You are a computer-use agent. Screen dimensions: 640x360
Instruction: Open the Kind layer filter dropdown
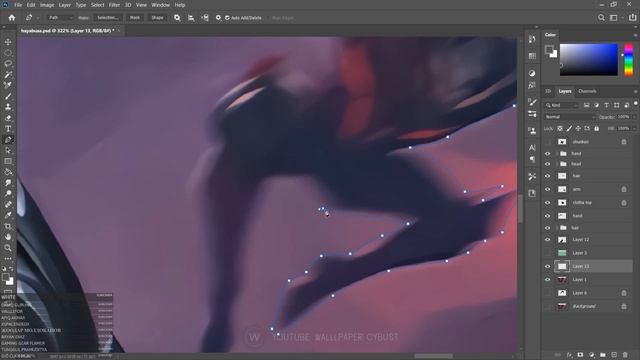pos(562,105)
